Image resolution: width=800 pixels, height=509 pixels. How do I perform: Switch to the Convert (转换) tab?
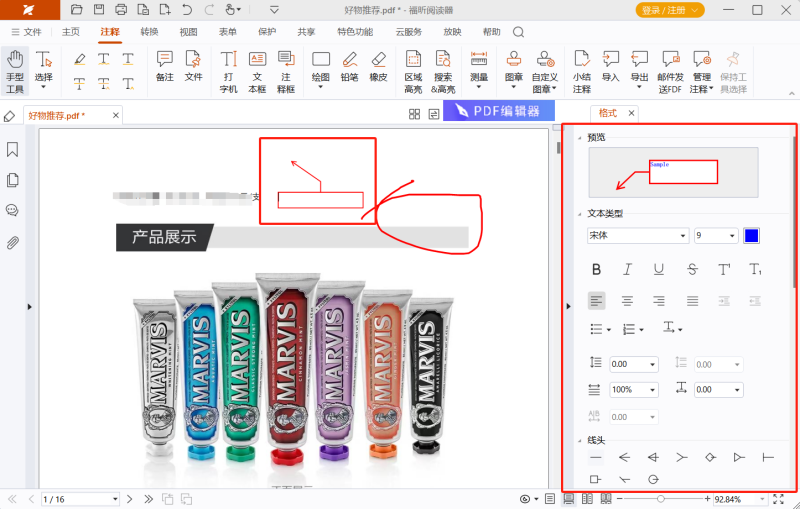click(149, 32)
